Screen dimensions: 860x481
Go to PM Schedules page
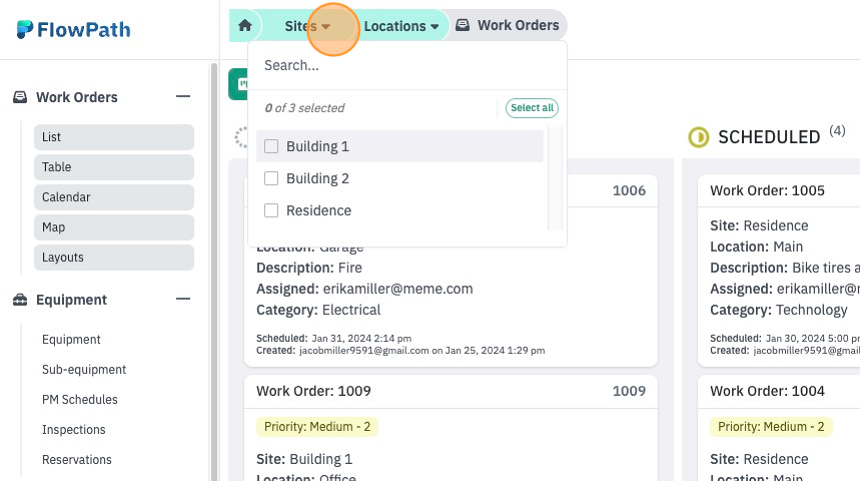[80, 399]
